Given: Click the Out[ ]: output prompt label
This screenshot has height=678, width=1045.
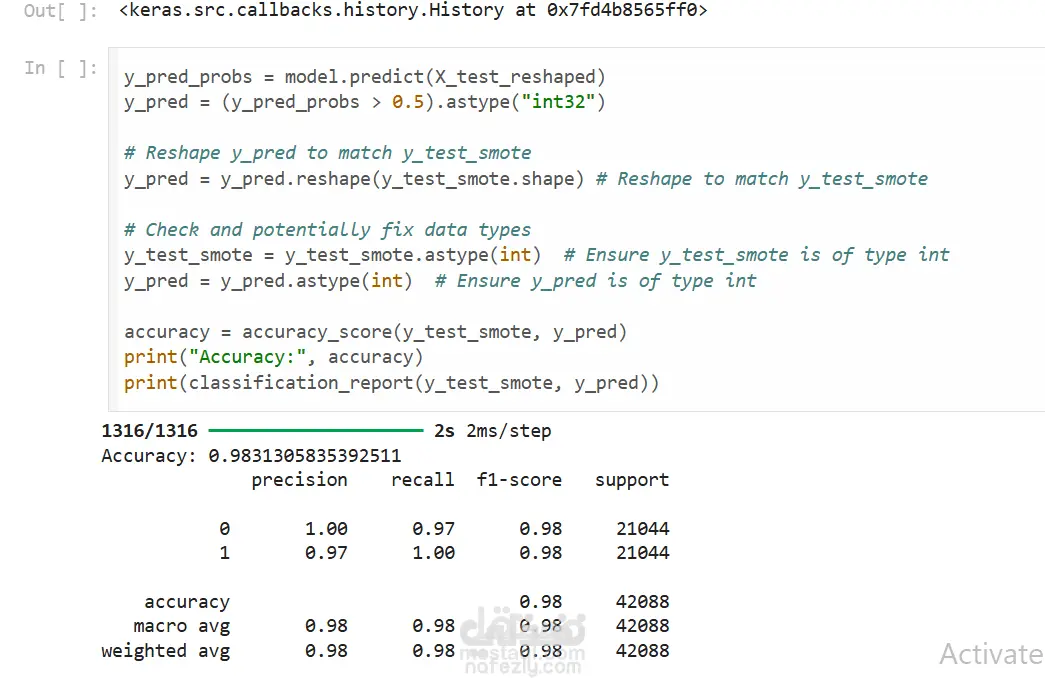Looking at the screenshot, I should tap(61, 11).
